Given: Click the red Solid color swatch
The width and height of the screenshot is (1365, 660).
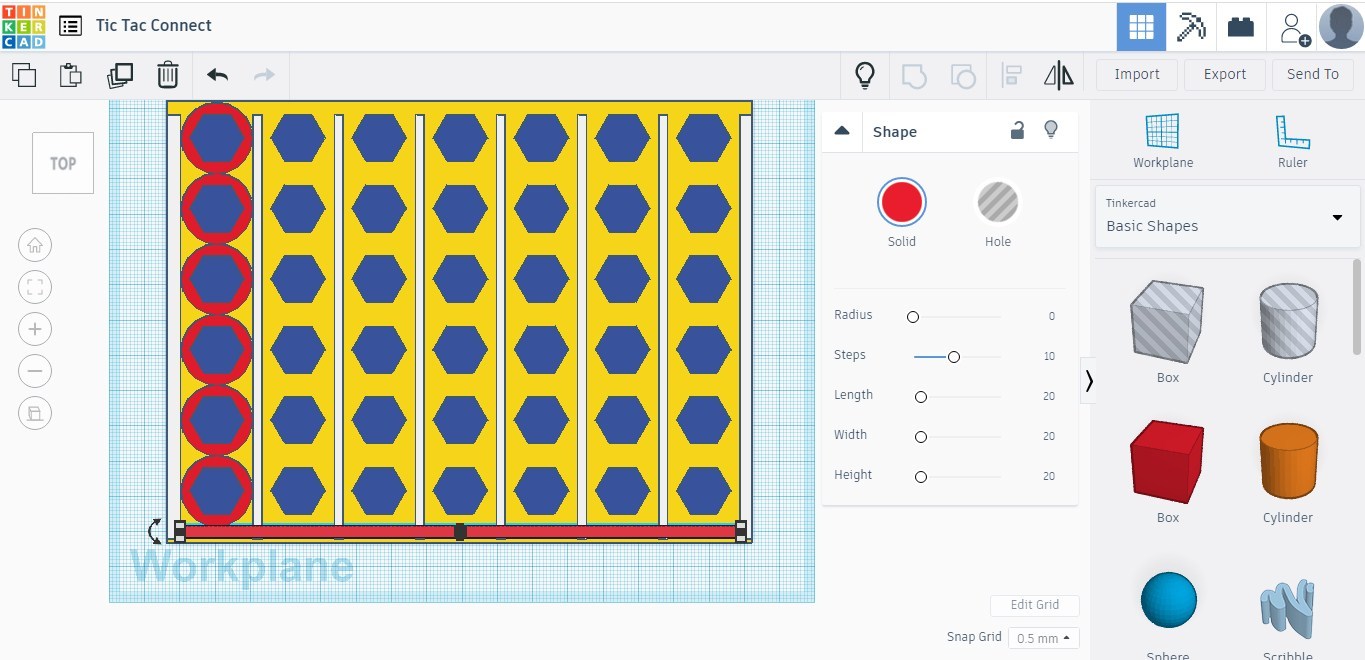Looking at the screenshot, I should (901, 203).
